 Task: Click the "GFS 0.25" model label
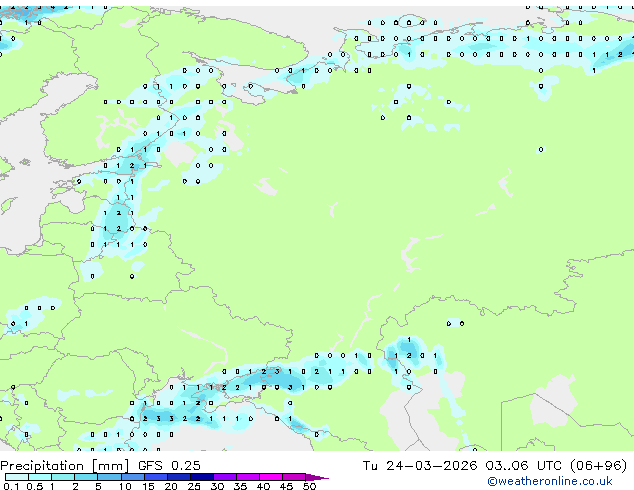coord(169,466)
